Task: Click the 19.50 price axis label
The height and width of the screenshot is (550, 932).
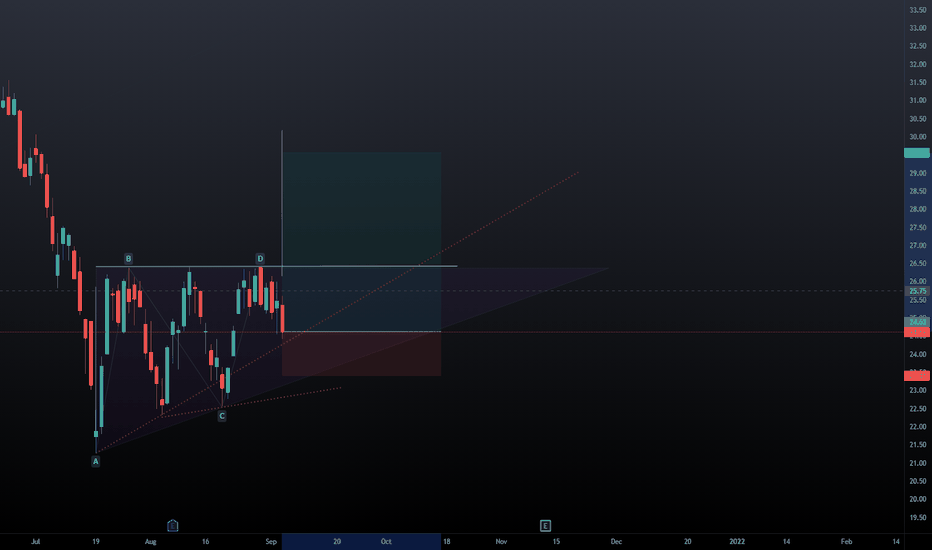Action: tap(917, 517)
